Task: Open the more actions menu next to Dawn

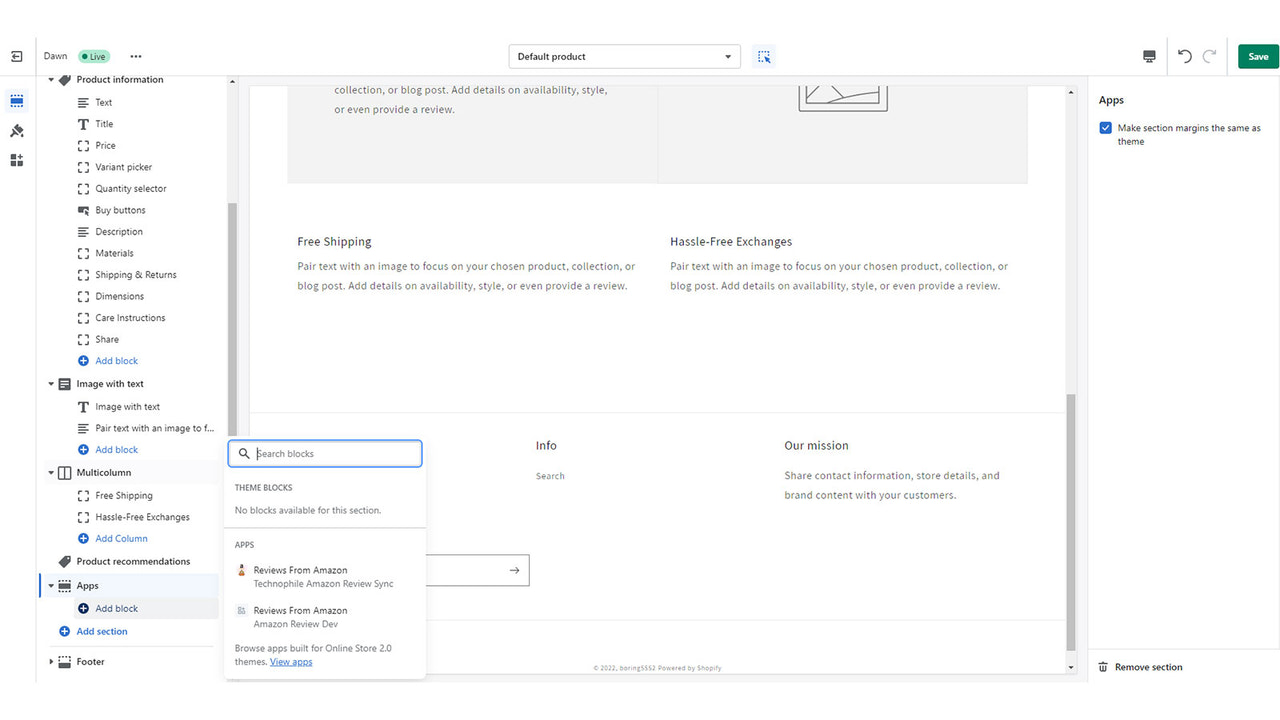Action: (136, 56)
